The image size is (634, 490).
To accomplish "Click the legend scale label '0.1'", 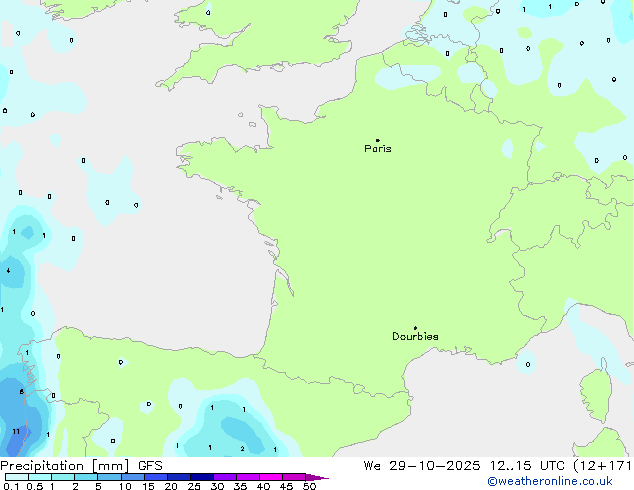I will [x=11, y=486].
